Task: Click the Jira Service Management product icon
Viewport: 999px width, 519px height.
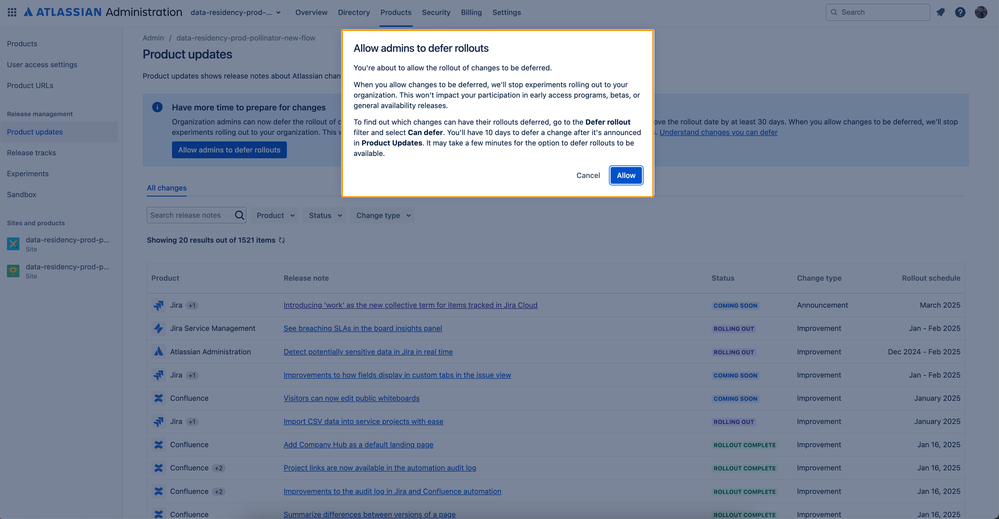Action: pyautogui.click(x=159, y=329)
